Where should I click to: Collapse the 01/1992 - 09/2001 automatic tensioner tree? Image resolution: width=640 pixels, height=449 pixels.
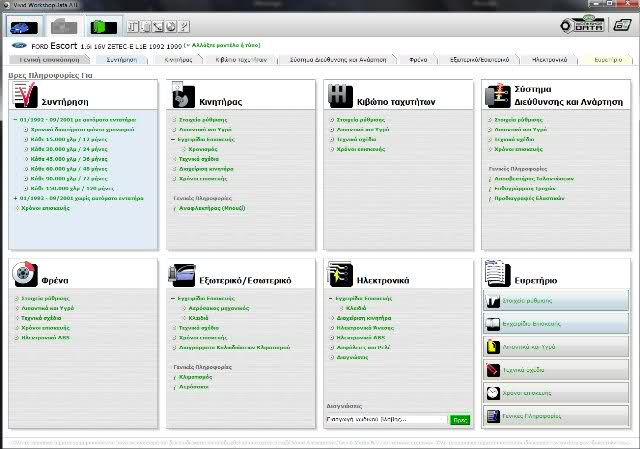tap(17, 120)
